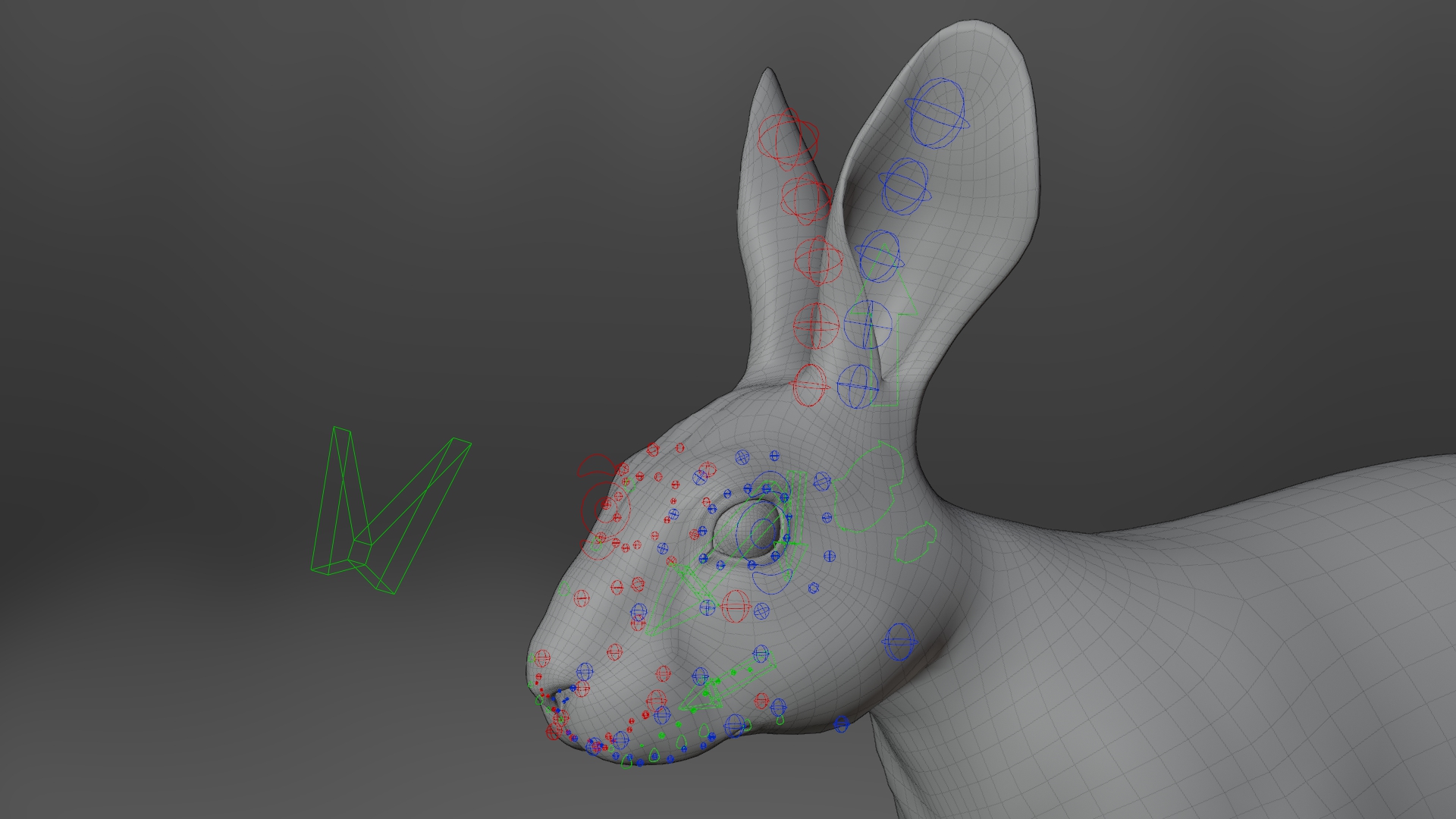Select topmost blue sphere control on near ear

pos(937,114)
